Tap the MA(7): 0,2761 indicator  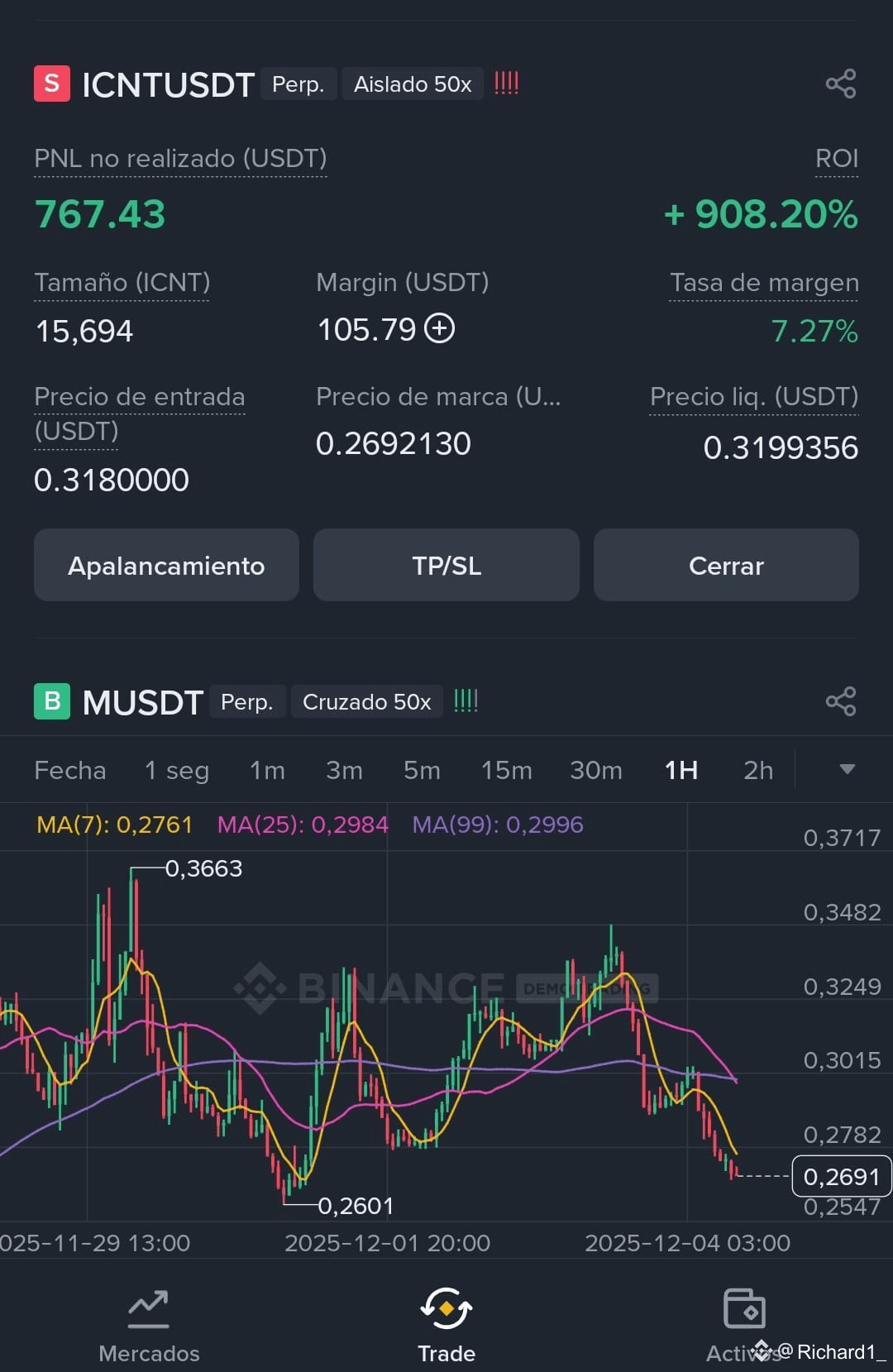click(114, 825)
